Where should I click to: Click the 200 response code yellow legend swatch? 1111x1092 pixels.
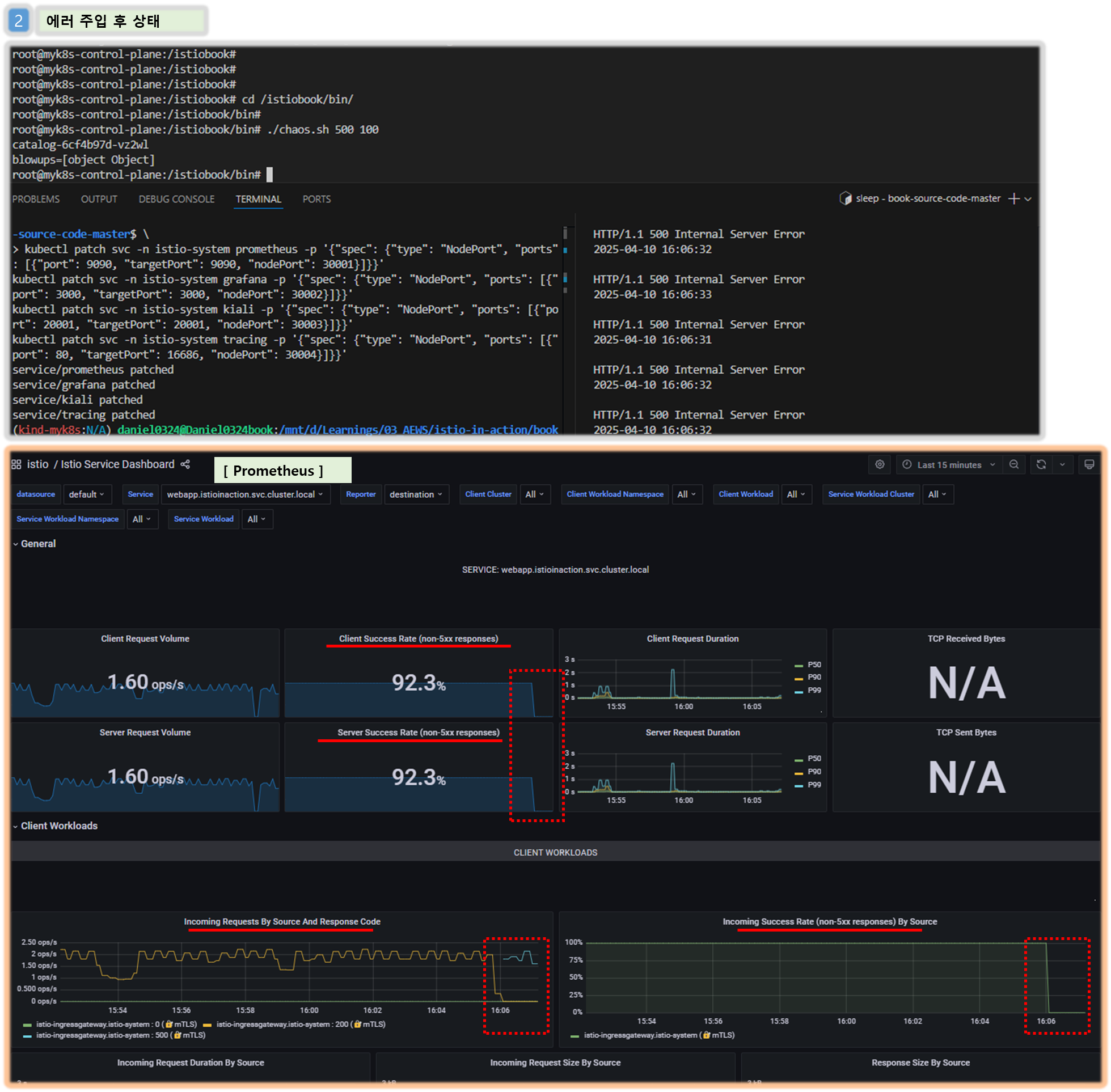208,1025
